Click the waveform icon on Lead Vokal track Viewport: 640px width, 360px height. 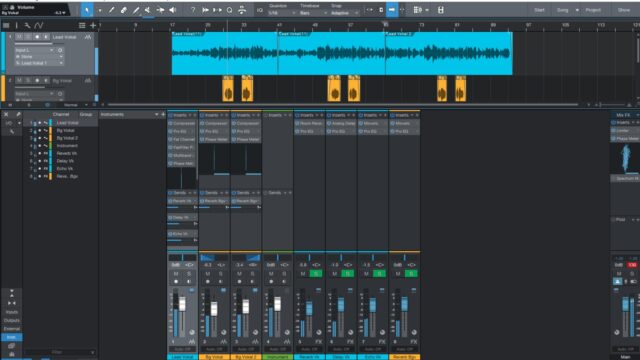pyautogui.click(x=88, y=37)
